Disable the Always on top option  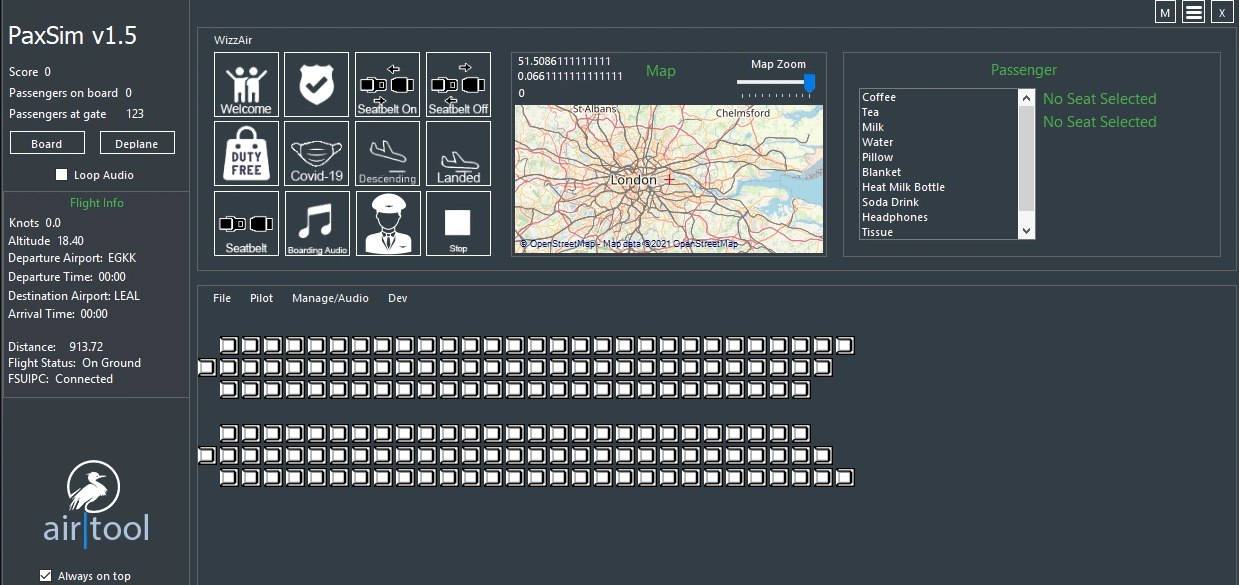click(x=46, y=575)
